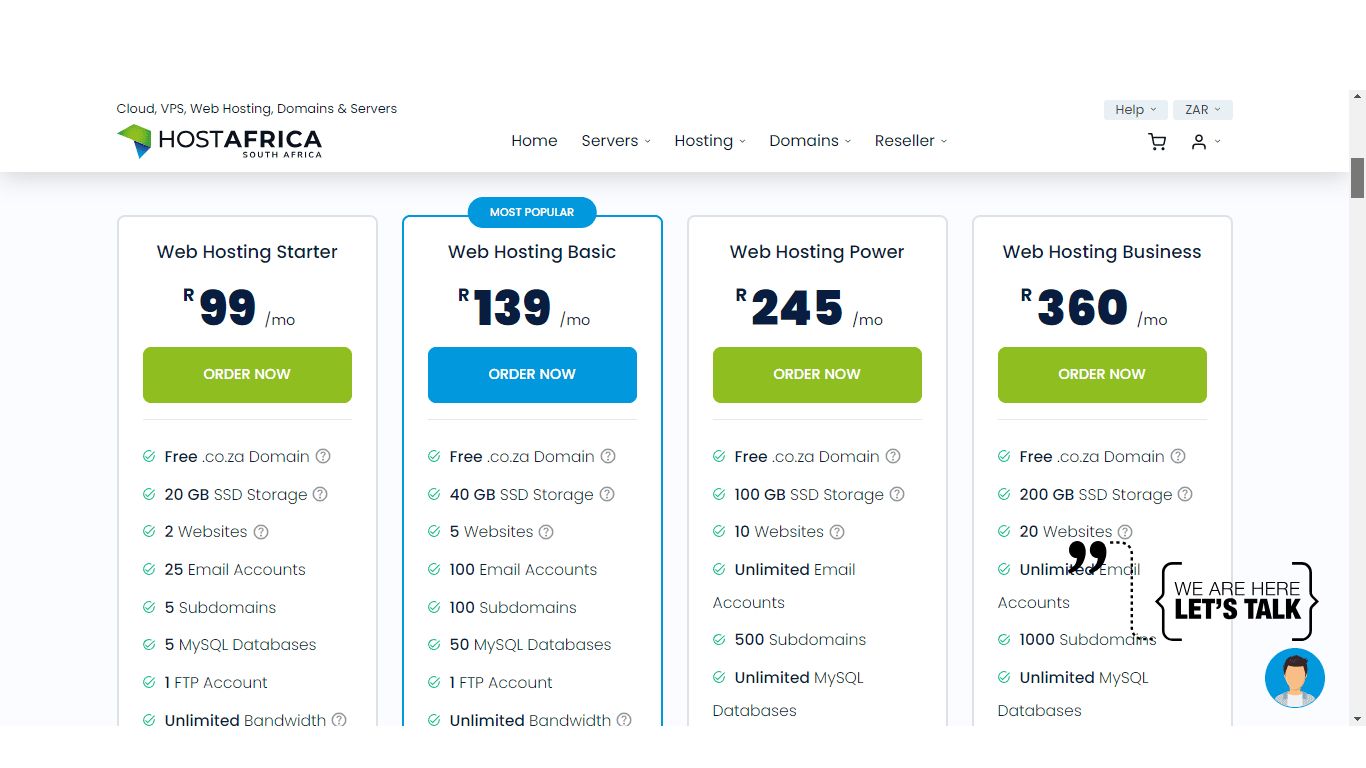Click the Web Hosting Business title
This screenshot has height=768, width=1366.
click(1102, 252)
